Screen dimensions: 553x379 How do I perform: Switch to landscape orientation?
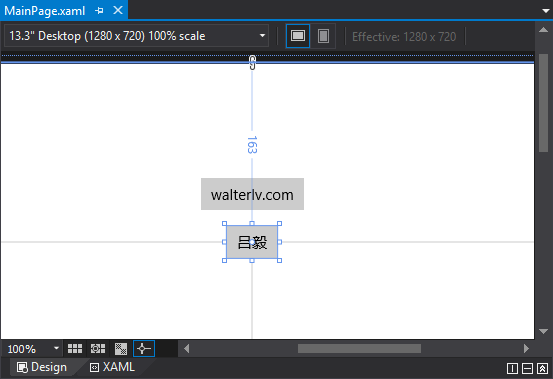tap(298, 36)
